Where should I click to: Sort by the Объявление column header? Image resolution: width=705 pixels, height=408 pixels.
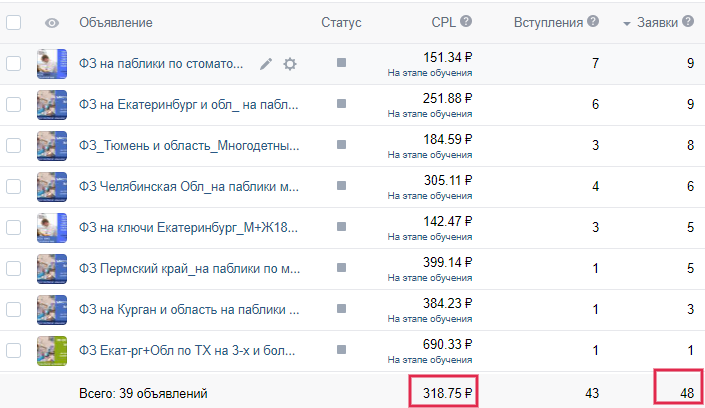(116, 22)
